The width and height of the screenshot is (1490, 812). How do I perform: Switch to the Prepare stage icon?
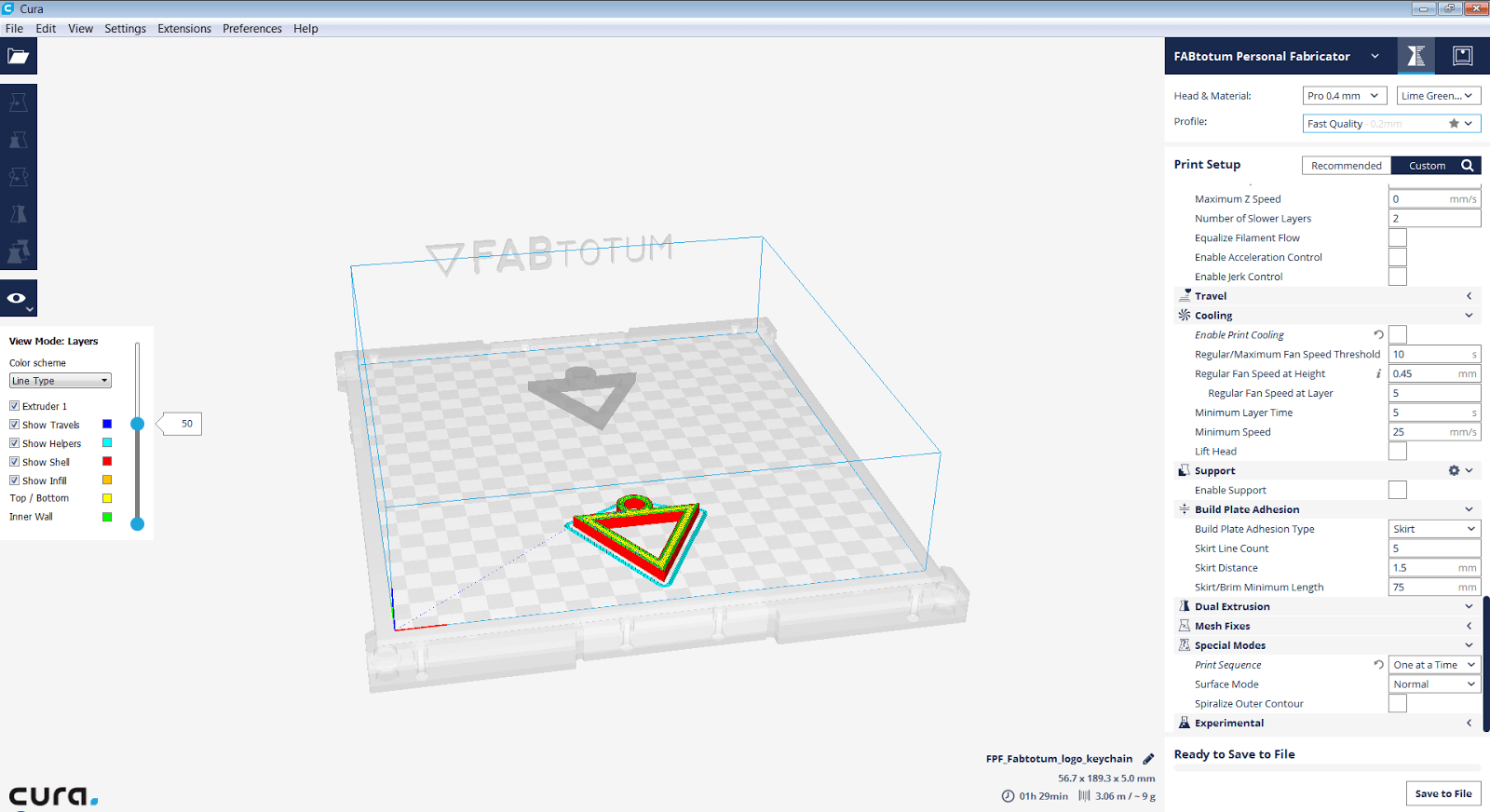click(1415, 56)
